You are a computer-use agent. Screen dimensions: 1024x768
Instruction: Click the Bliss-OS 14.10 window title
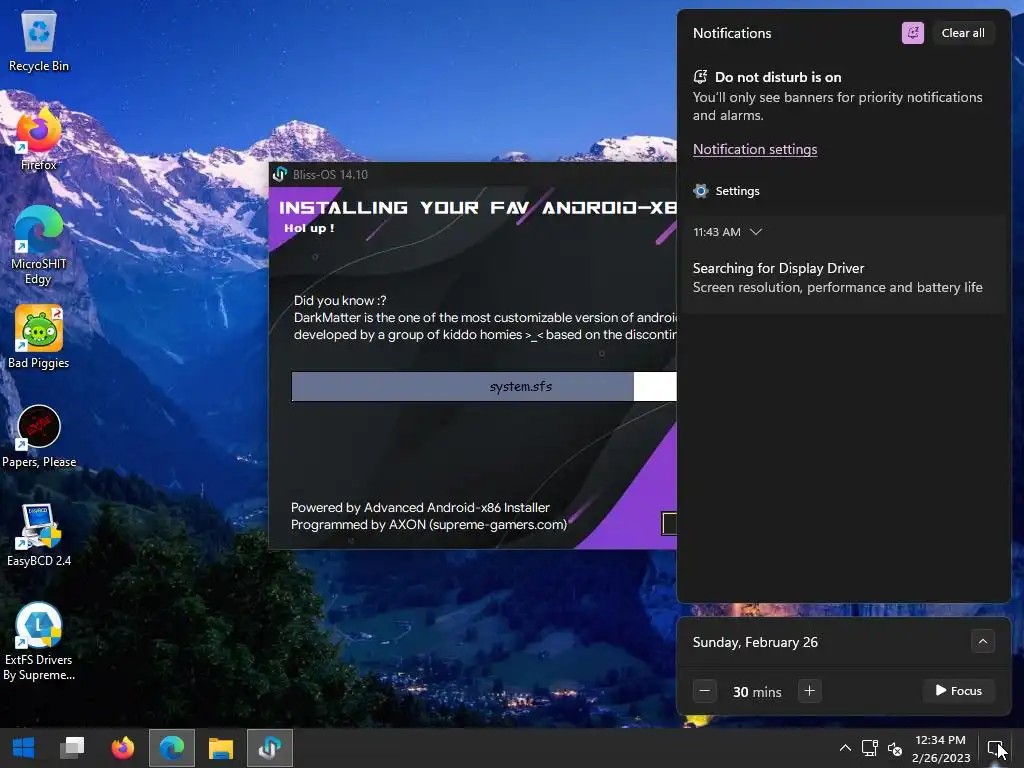click(330, 174)
